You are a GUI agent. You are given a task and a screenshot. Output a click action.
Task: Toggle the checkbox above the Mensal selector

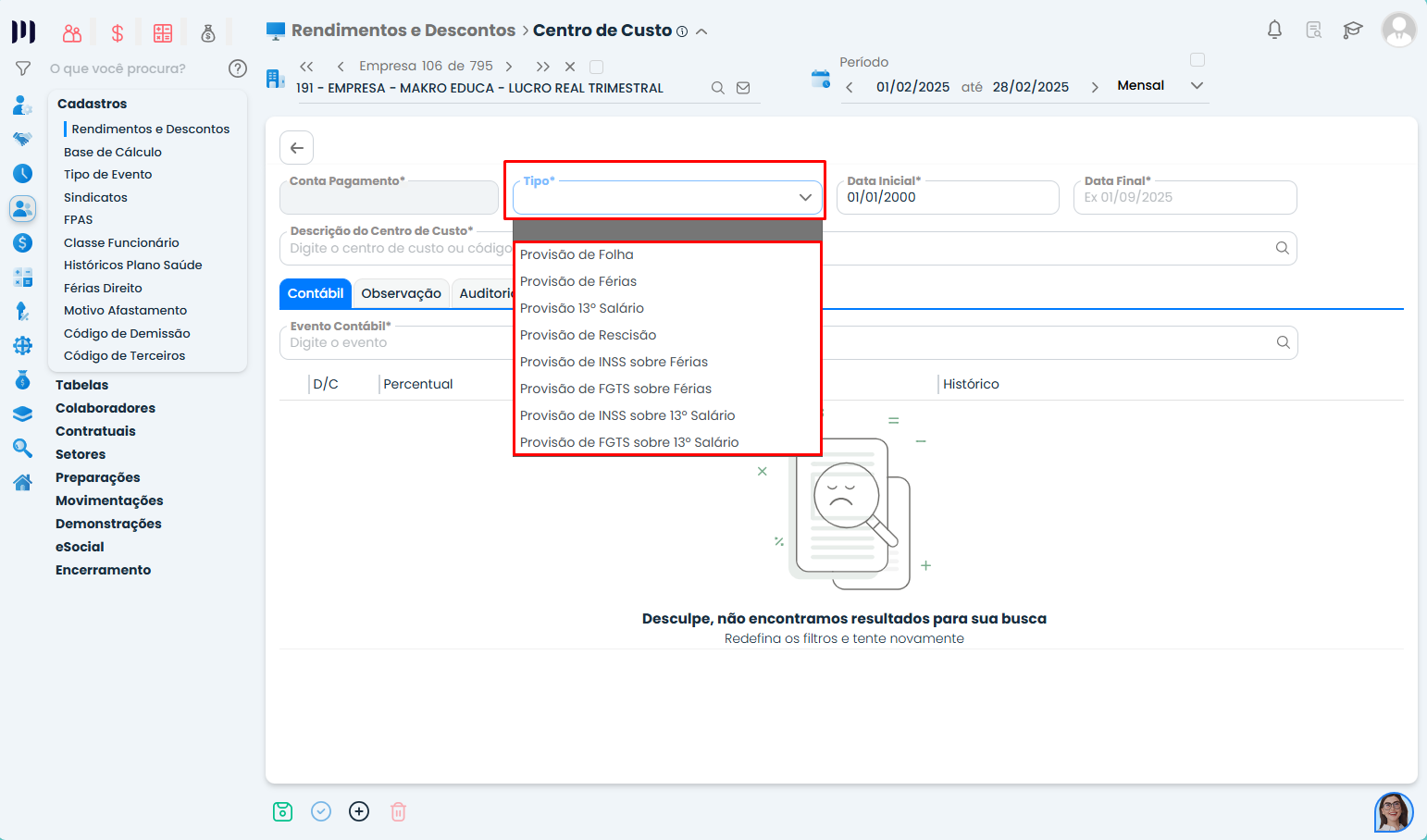click(x=1197, y=60)
